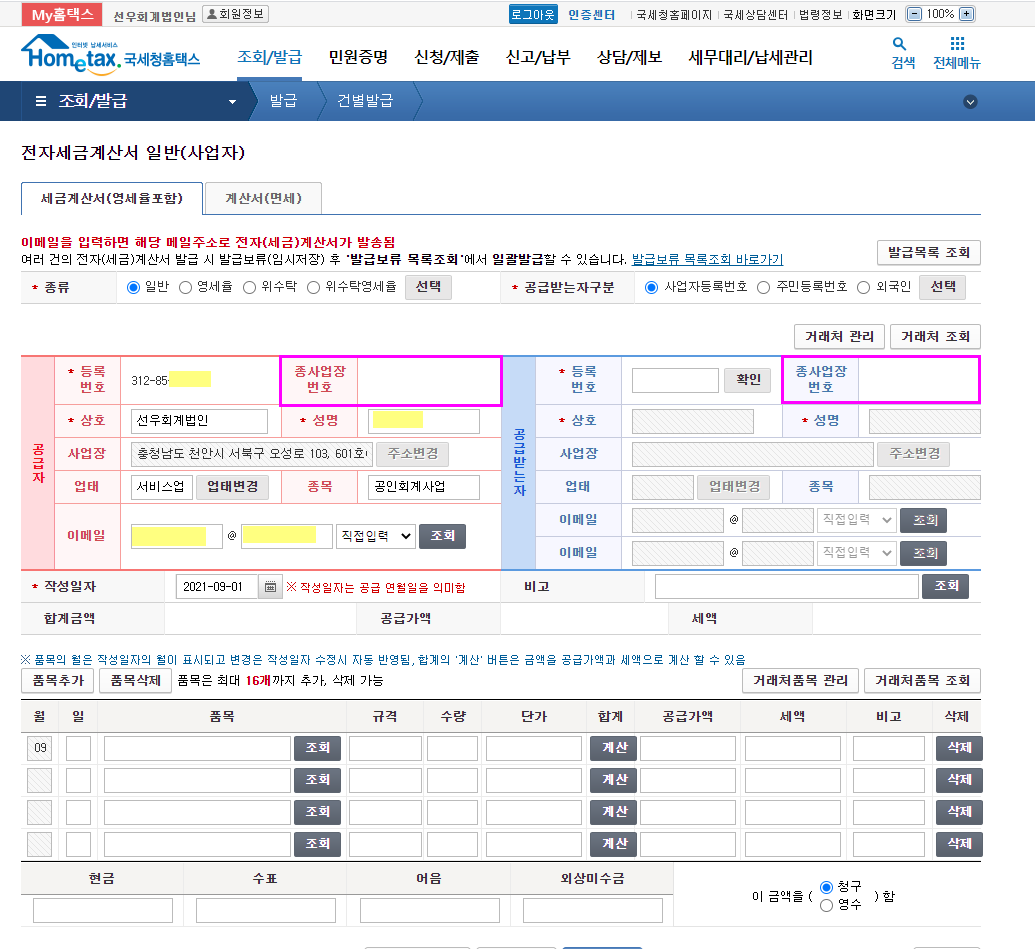Open 조회/발급 top menu
This screenshot has width=1035, height=949.
(269, 57)
